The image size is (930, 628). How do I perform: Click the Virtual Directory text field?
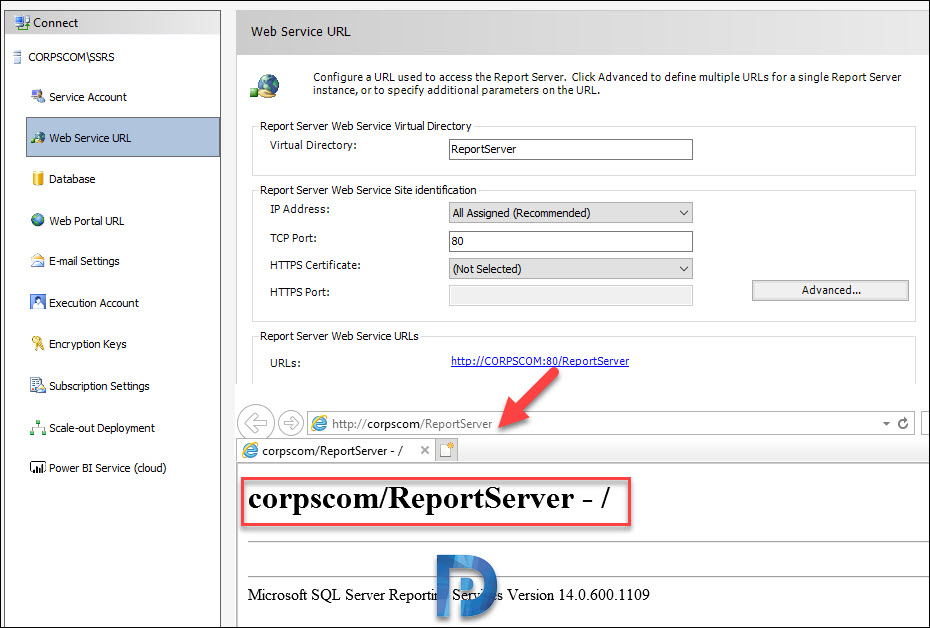click(571, 149)
